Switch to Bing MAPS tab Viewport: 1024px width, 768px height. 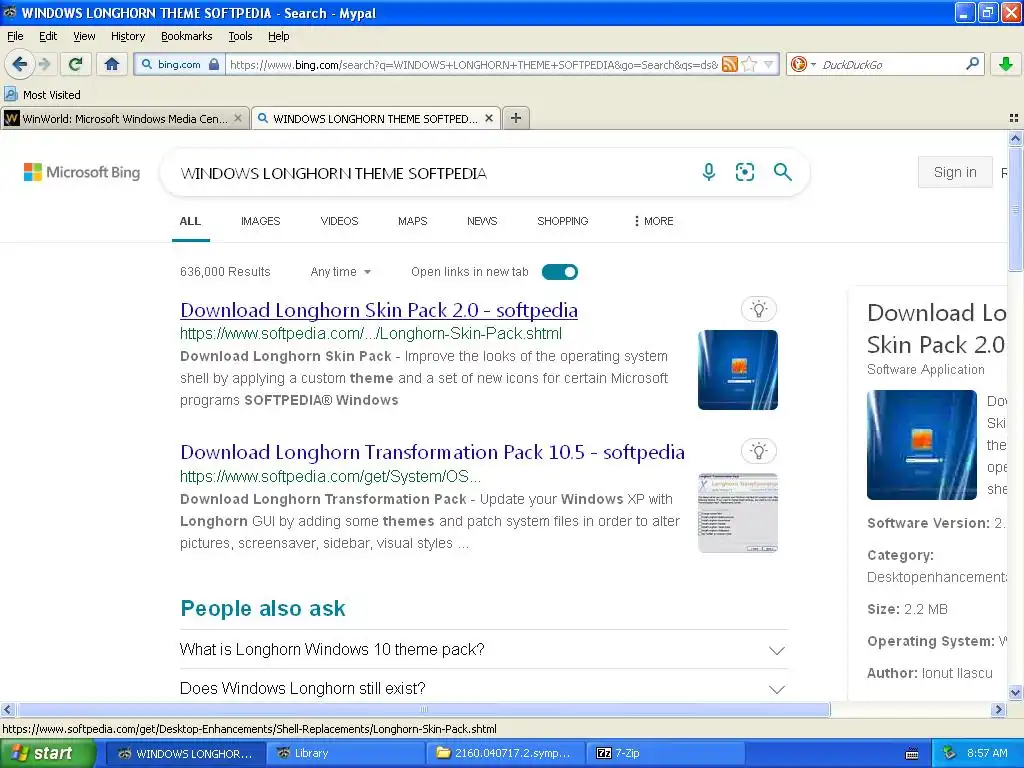coord(412,221)
